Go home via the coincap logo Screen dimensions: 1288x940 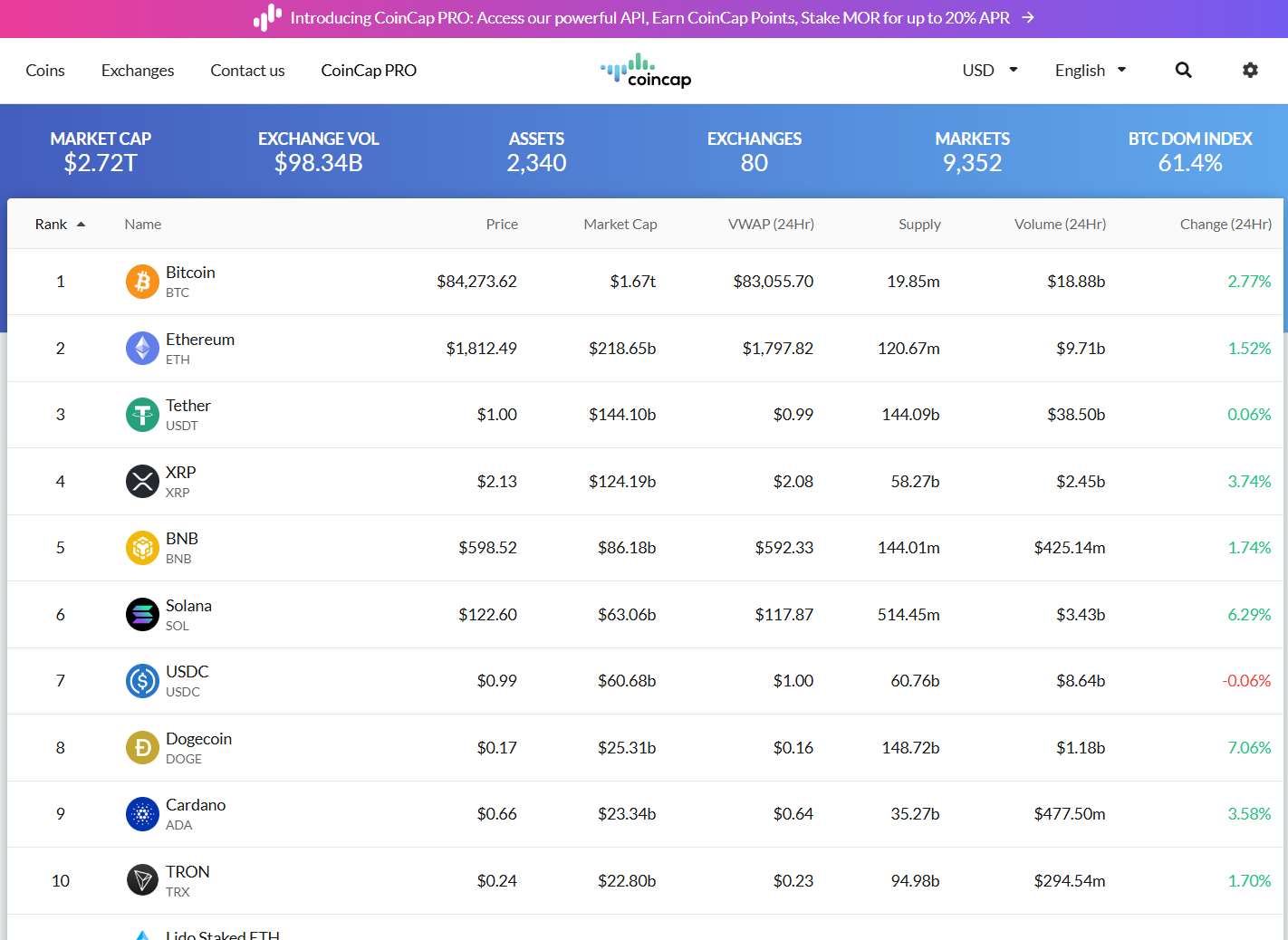point(646,71)
